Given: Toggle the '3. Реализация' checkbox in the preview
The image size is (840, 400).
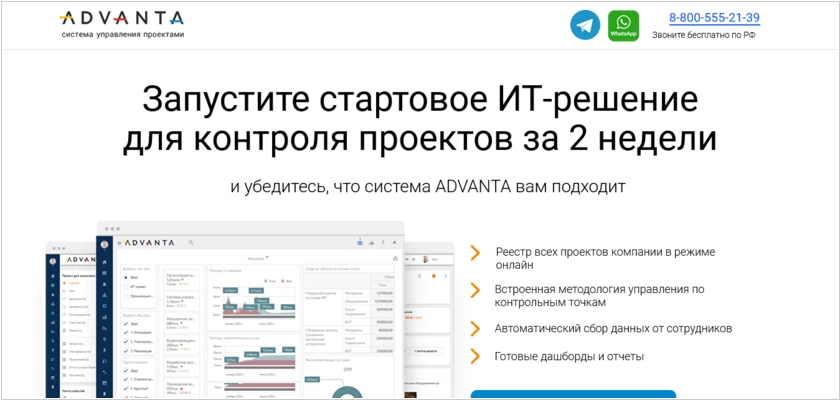Looking at the screenshot, I should [126, 351].
